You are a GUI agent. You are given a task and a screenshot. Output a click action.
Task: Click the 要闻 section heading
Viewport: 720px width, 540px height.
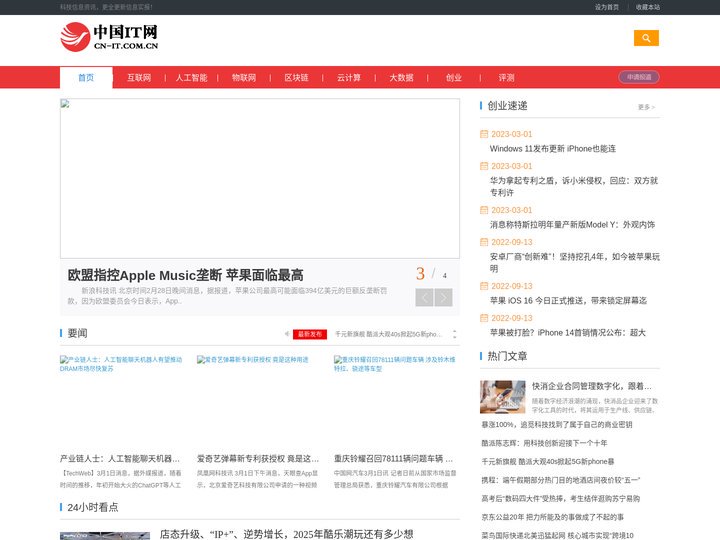coord(77,333)
